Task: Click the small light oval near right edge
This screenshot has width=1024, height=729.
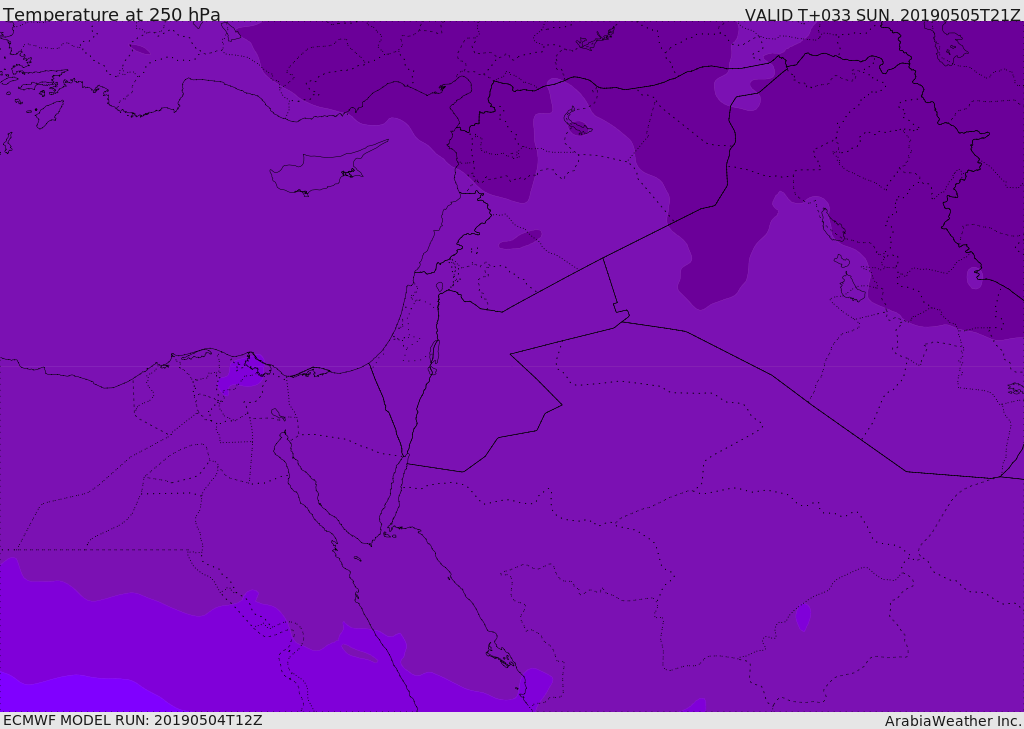Action: pos(974,276)
